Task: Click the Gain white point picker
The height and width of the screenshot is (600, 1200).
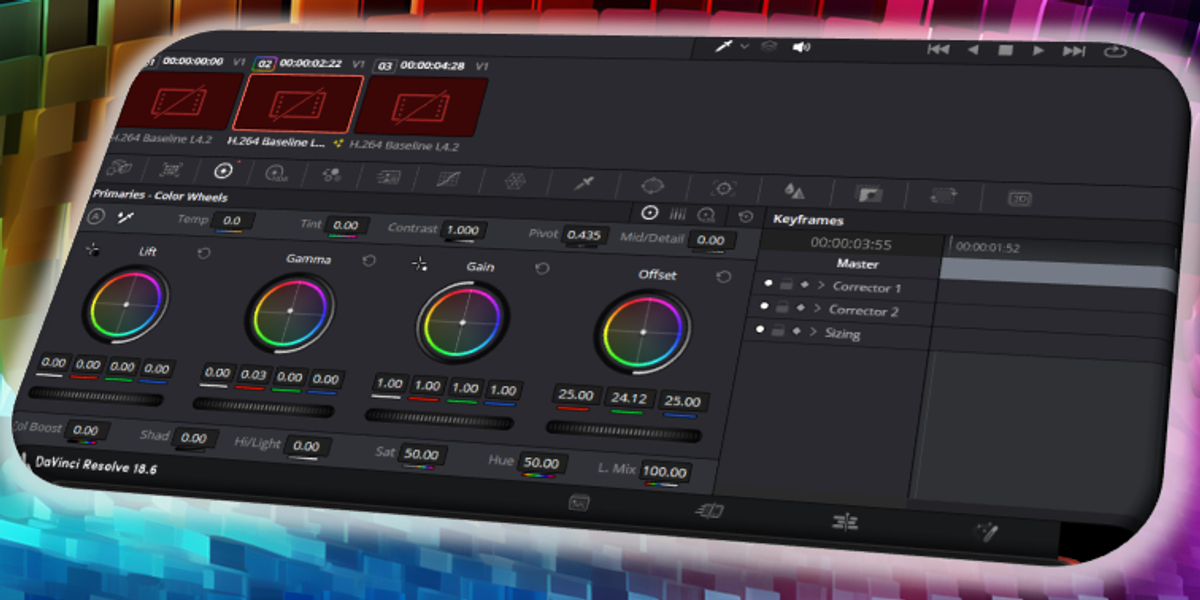Action: coord(420,263)
